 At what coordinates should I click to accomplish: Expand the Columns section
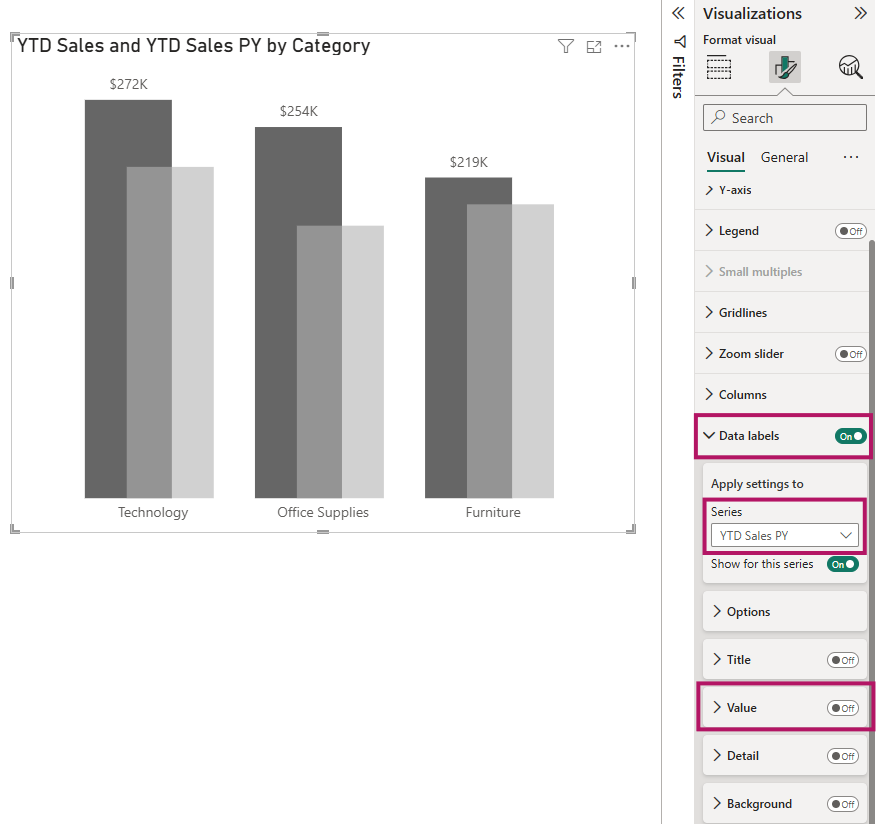tap(741, 395)
